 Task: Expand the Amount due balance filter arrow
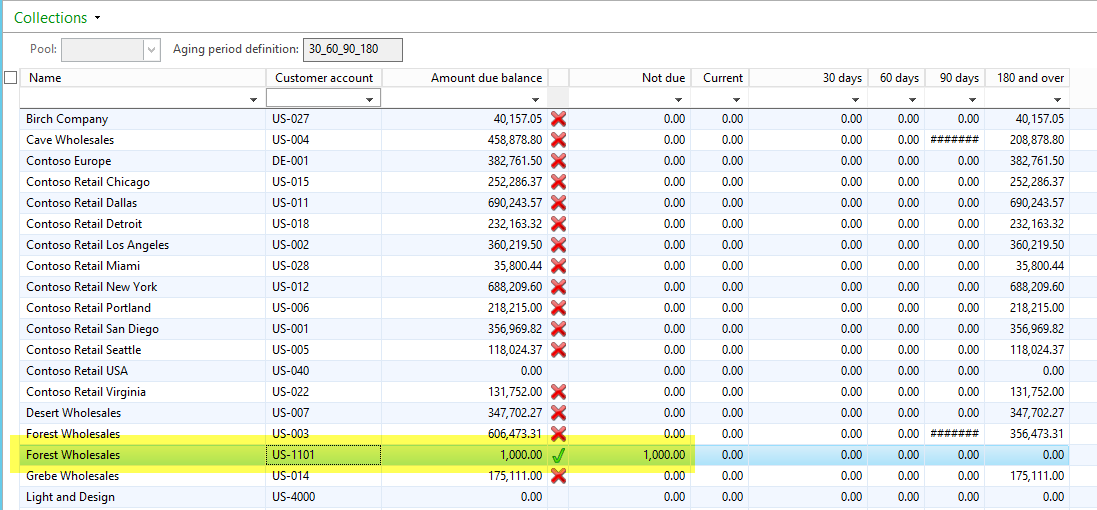click(537, 99)
